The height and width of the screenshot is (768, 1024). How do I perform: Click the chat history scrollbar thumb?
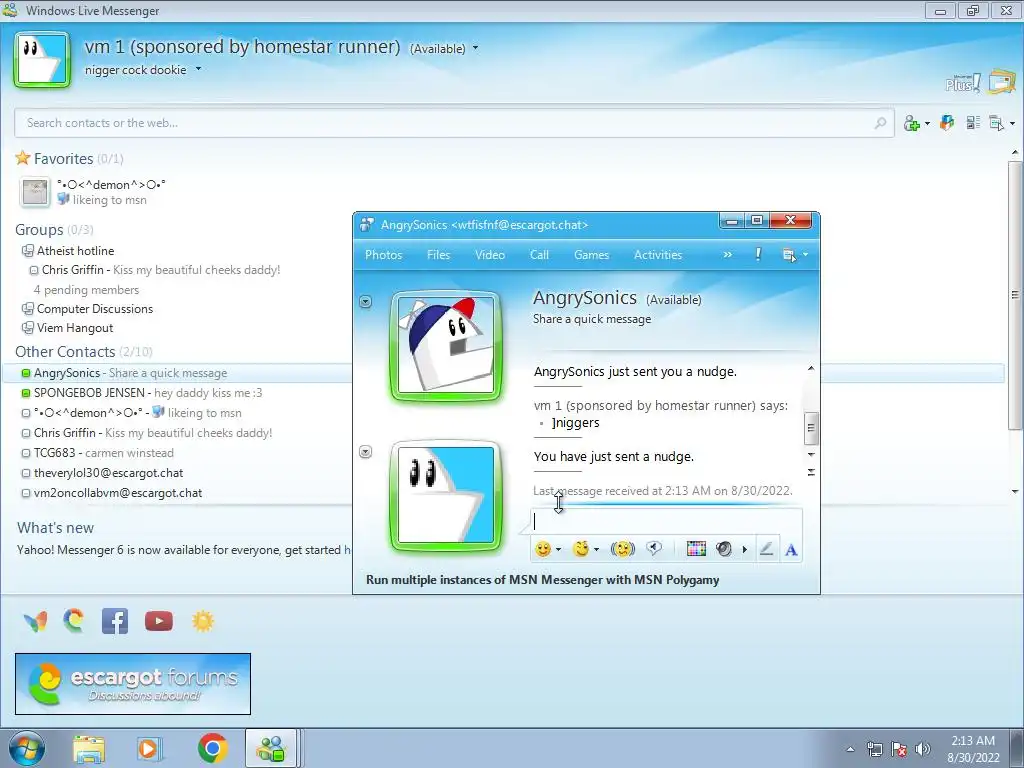pyautogui.click(x=810, y=428)
